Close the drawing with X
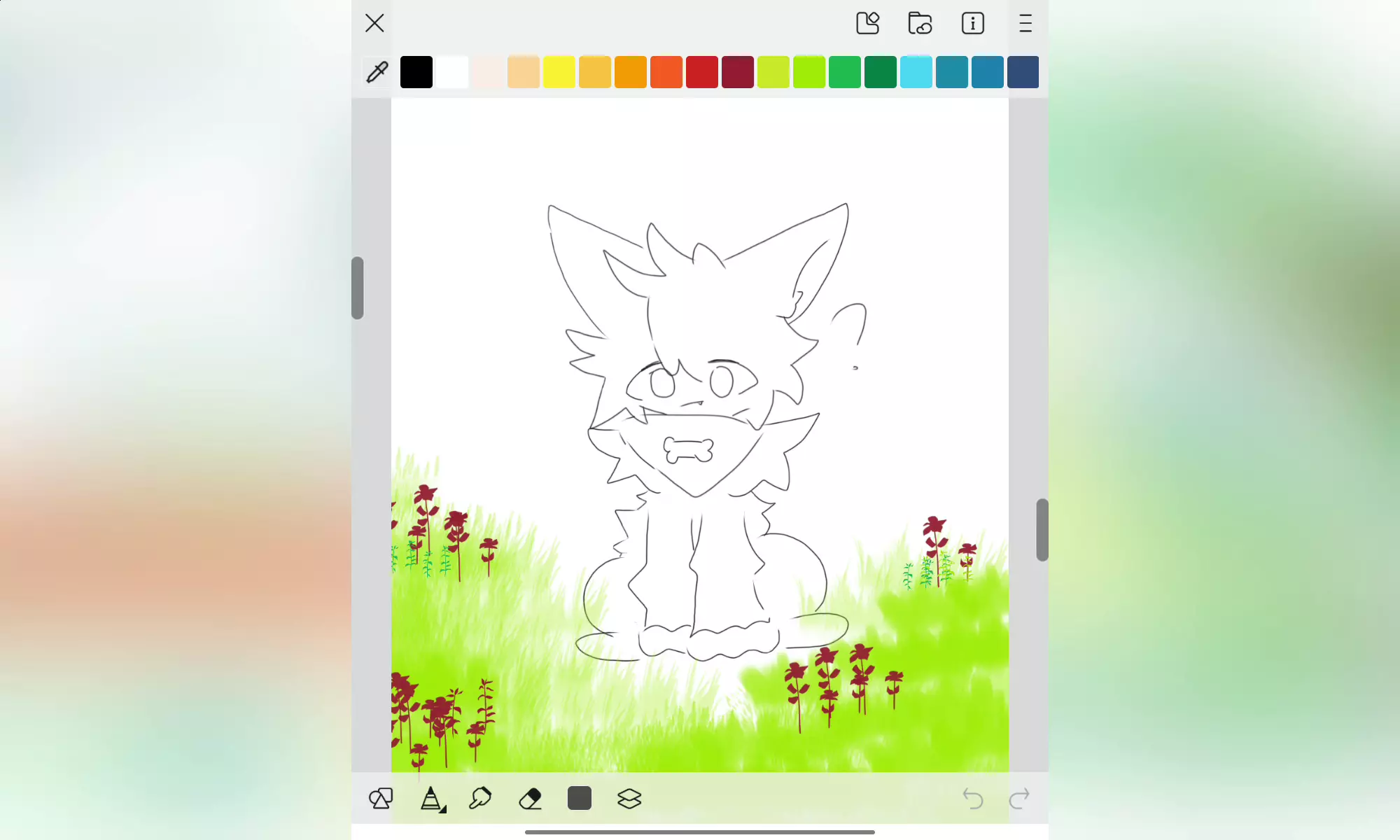The width and height of the screenshot is (1400, 840). point(374,23)
